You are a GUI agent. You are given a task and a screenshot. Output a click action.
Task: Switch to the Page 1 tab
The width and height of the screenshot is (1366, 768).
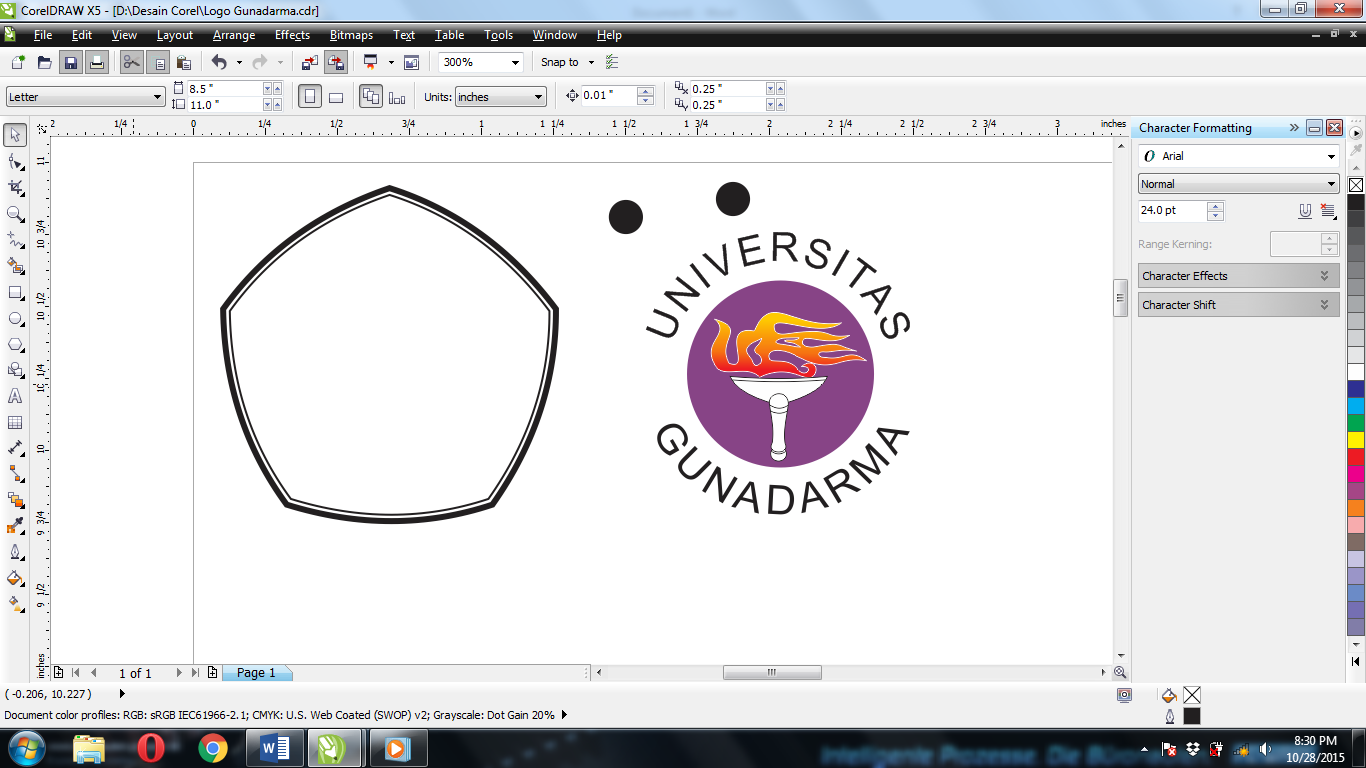pyautogui.click(x=257, y=673)
